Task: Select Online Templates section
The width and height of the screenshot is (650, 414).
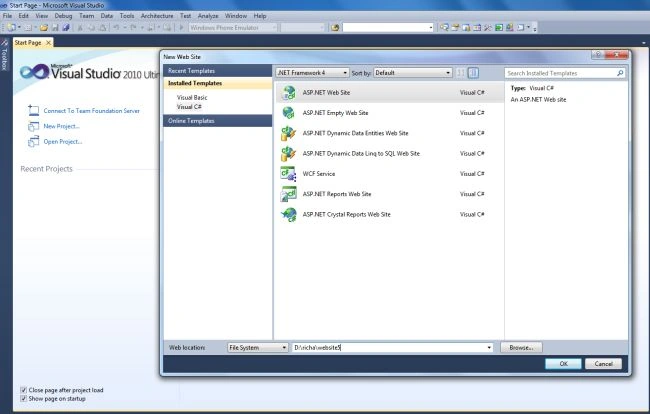Action: (x=218, y=121)
